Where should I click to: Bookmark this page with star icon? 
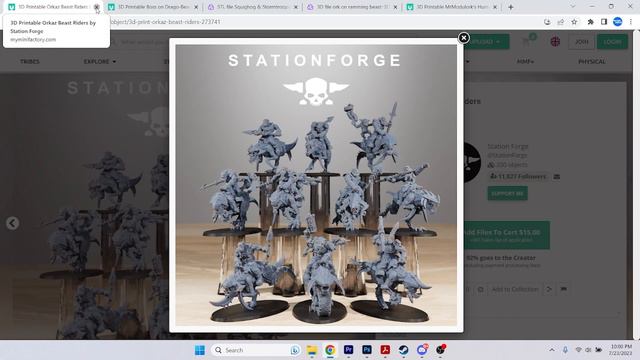(574, 22)
